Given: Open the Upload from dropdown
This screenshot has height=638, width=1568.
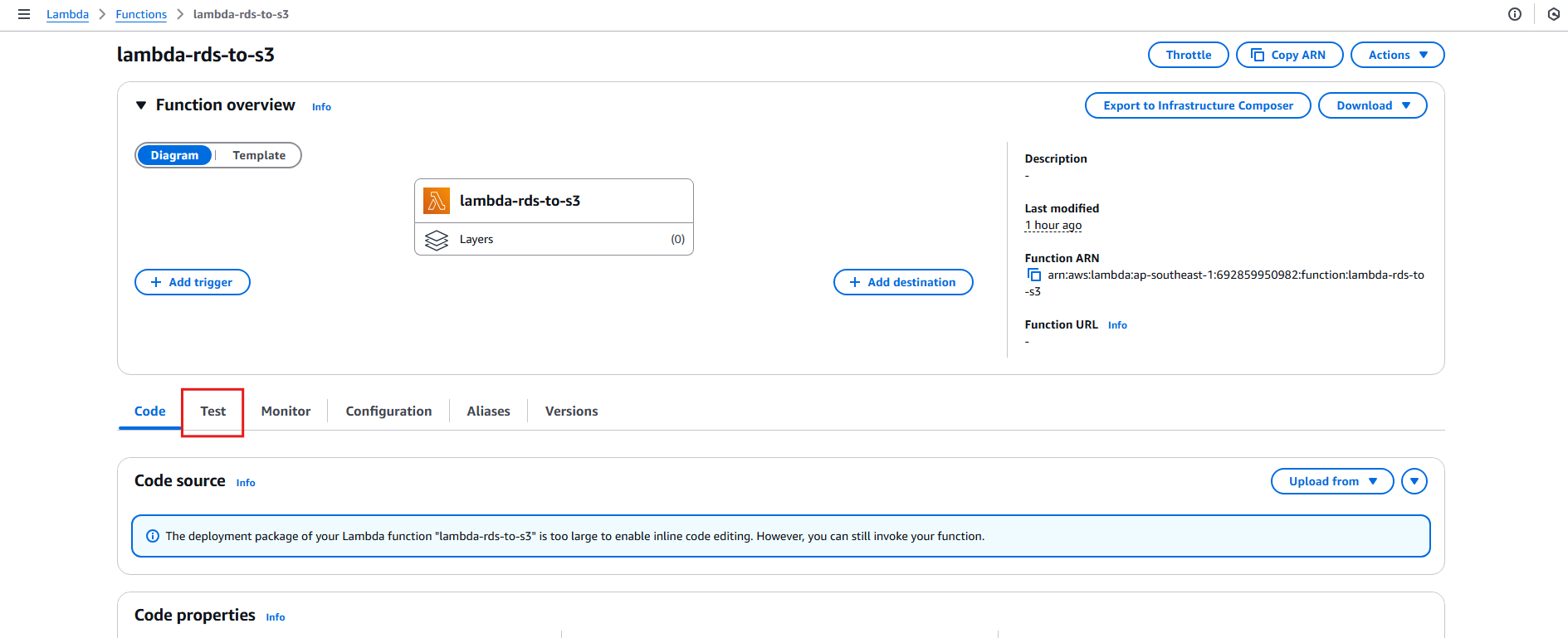Looking at the screenshot, I should click(1332, 481).
